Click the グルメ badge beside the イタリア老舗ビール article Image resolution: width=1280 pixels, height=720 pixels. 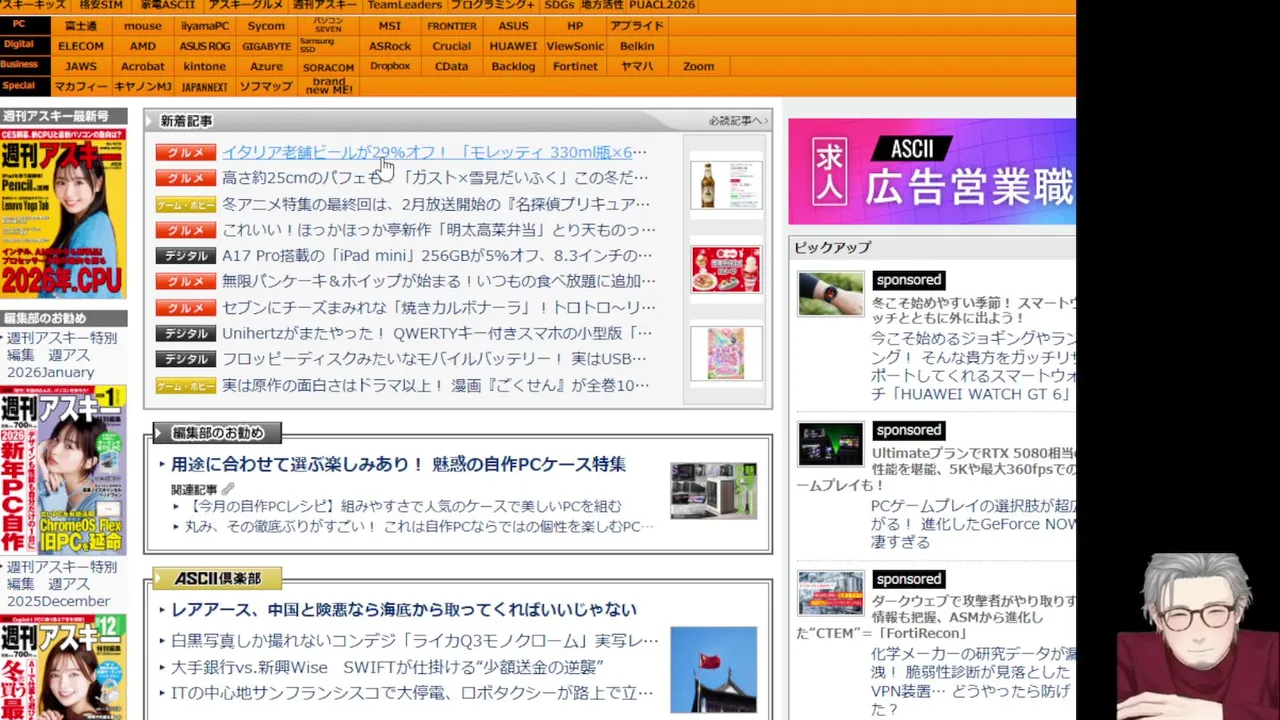pos(186,152)
